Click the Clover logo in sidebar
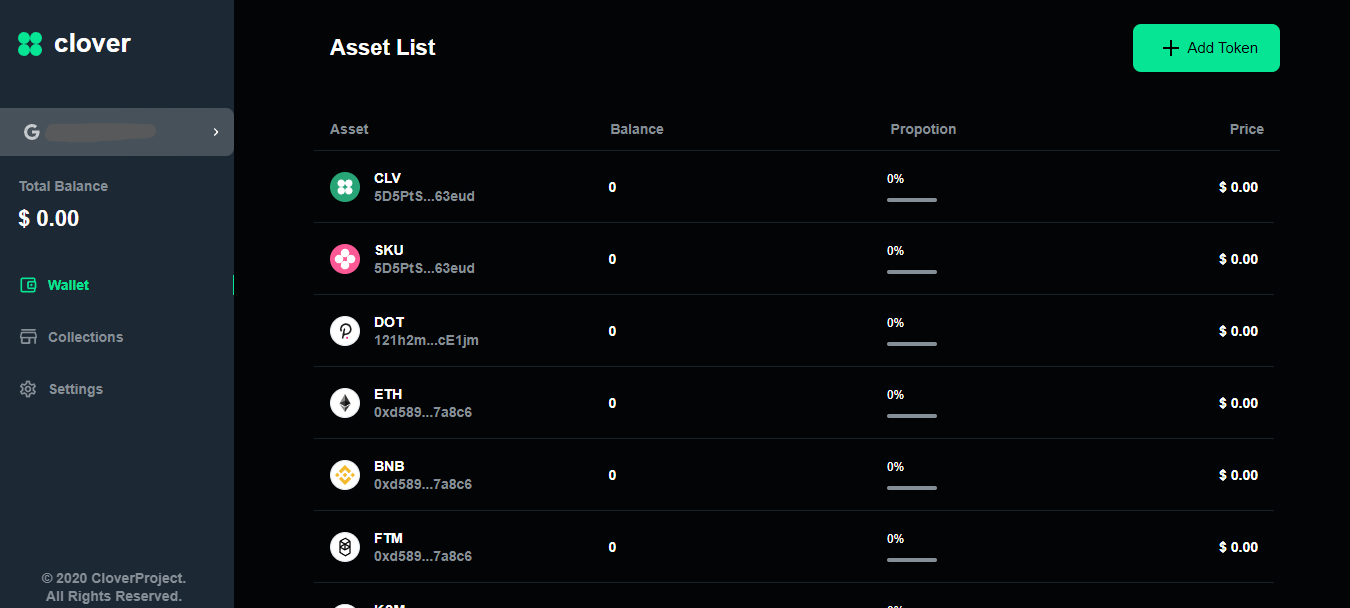1350x608 pixels. coord(30,44)
